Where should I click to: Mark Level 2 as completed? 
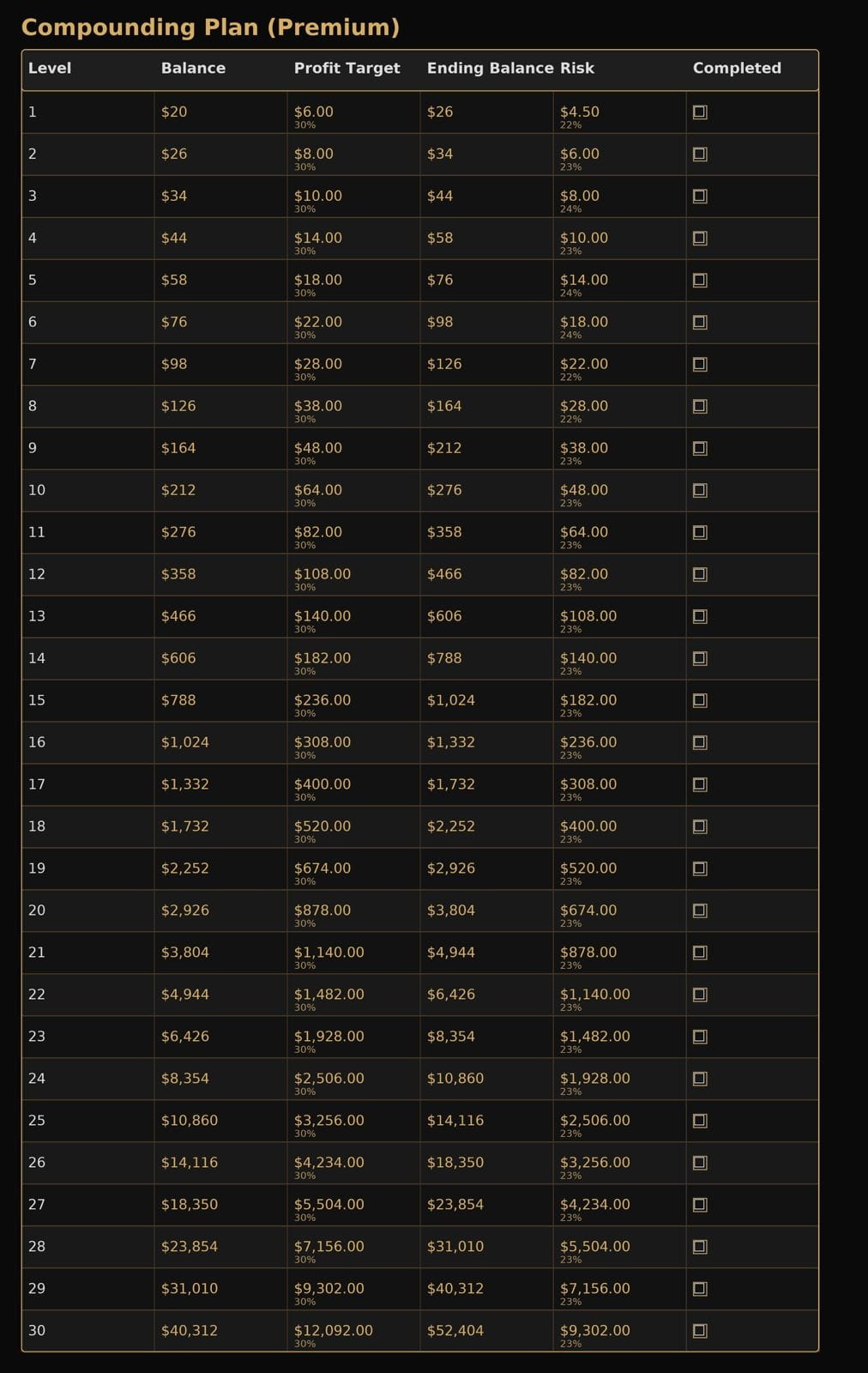[x=700, y=154]
